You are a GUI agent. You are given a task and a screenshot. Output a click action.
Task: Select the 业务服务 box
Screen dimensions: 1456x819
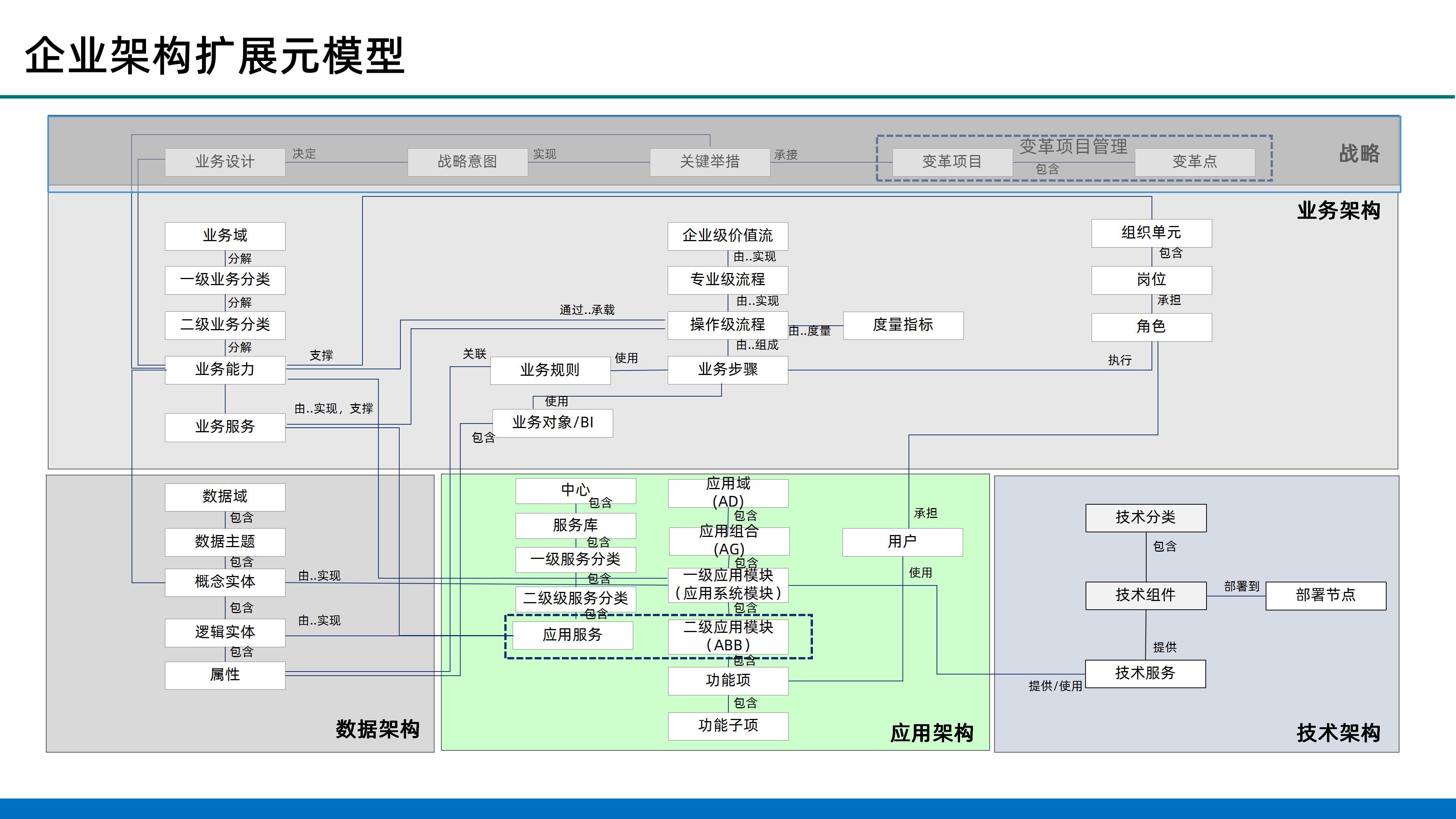[x=225, y=427]
